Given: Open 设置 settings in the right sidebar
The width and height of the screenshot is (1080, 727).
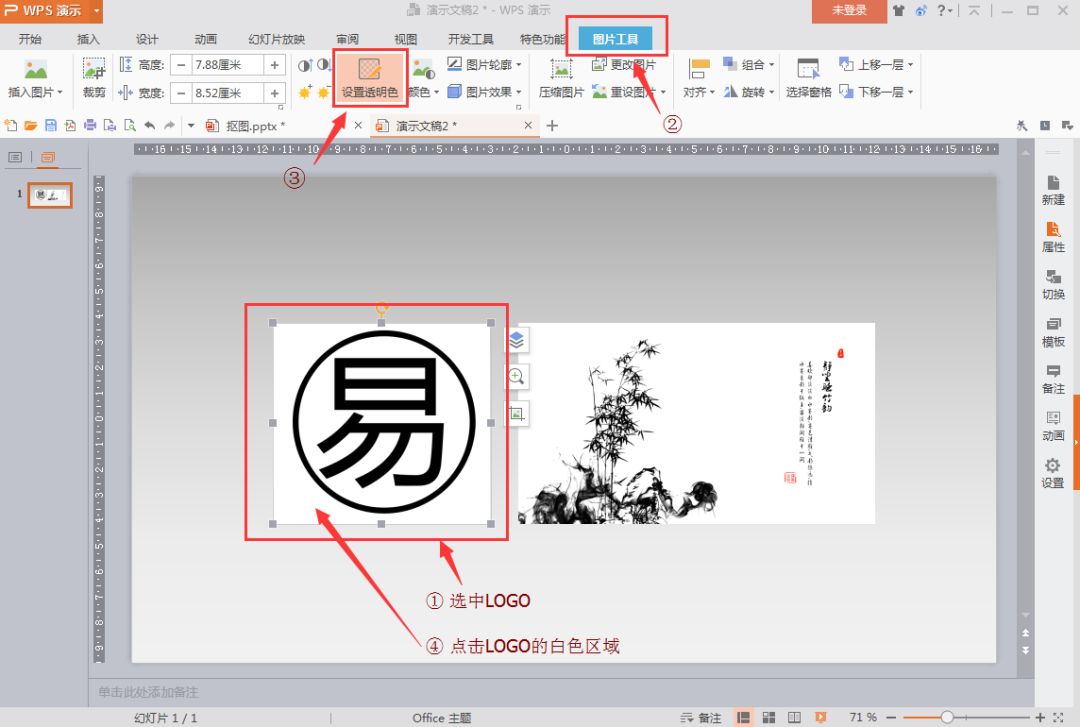Looking at the screenshot, I should tap(1053, 473).
